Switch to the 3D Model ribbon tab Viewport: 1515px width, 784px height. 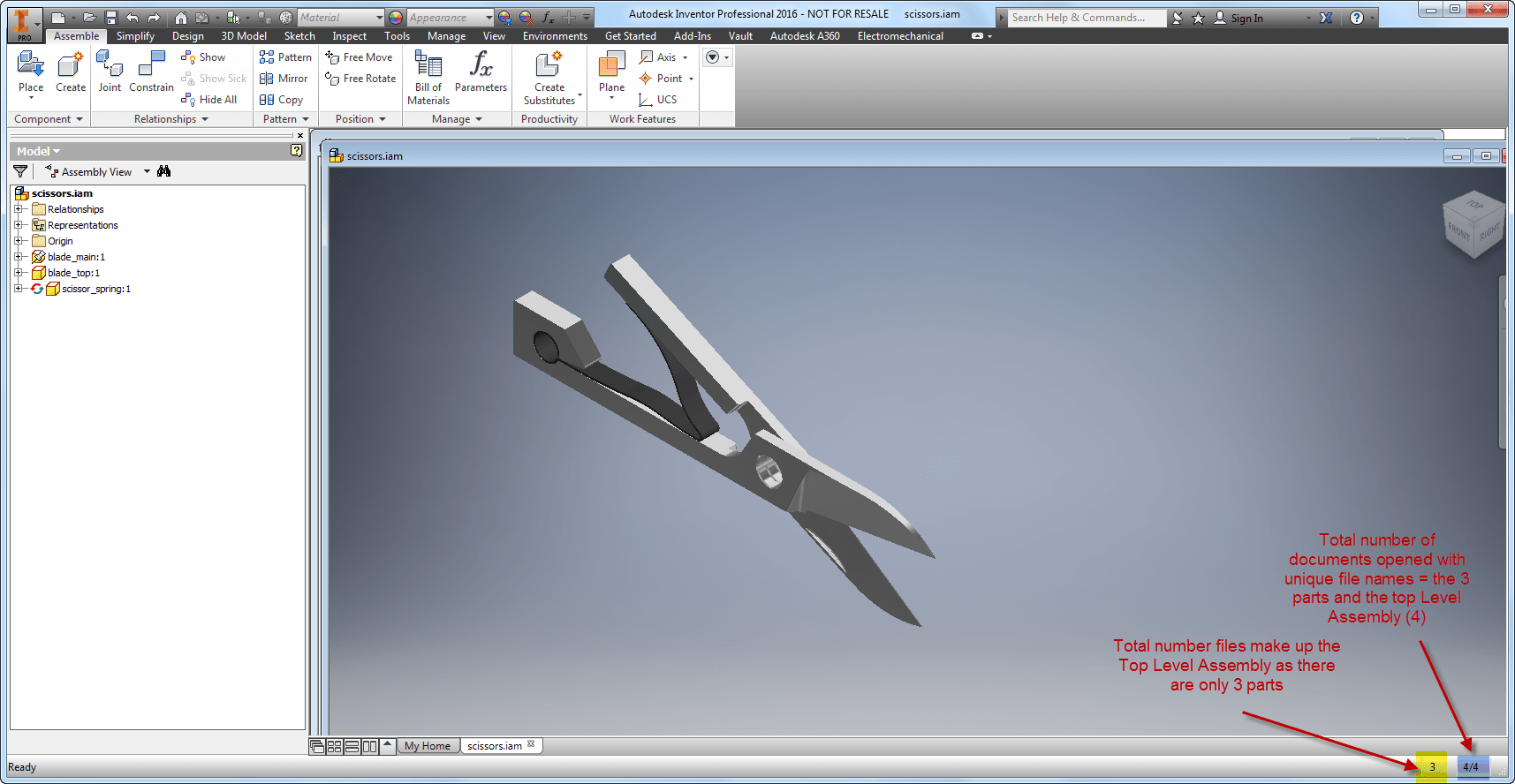pos(244,36)
